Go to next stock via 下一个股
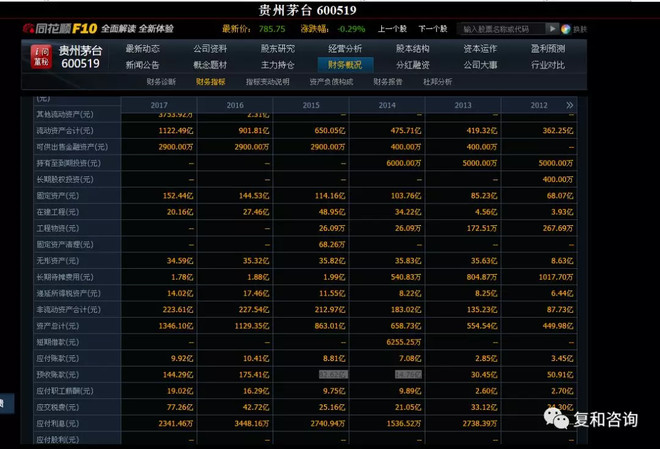 432,29
